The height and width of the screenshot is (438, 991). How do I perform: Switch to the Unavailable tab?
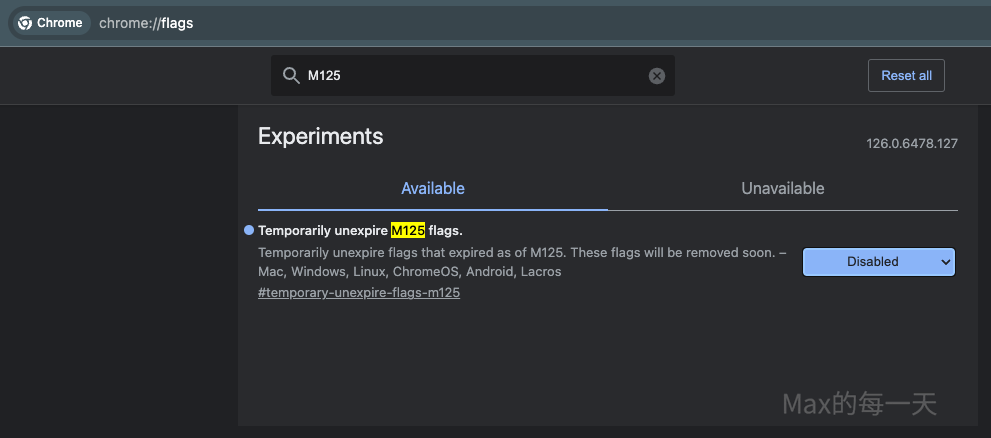(x=782, y=188)
